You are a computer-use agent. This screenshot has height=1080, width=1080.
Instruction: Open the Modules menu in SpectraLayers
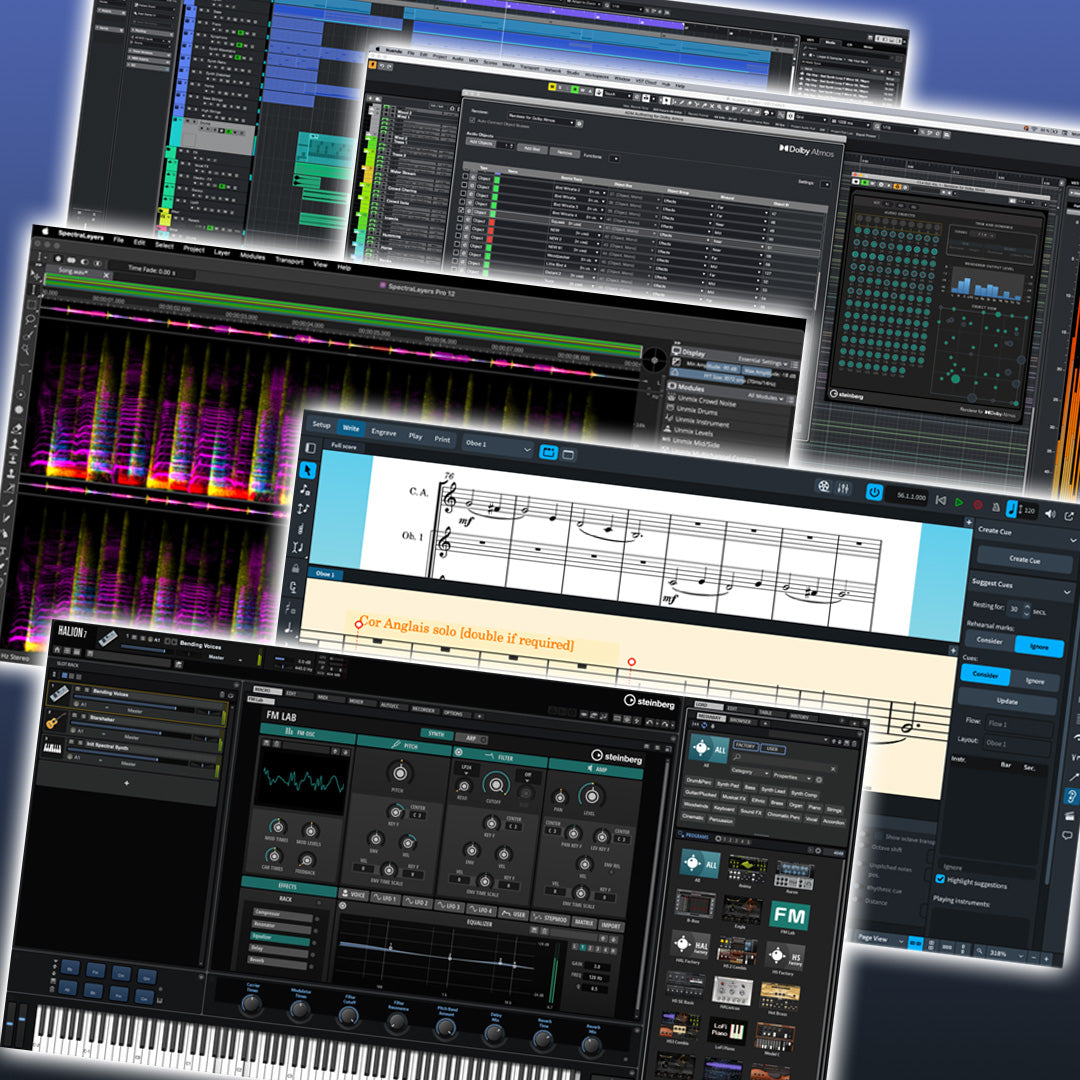click(x=252, y=256)
